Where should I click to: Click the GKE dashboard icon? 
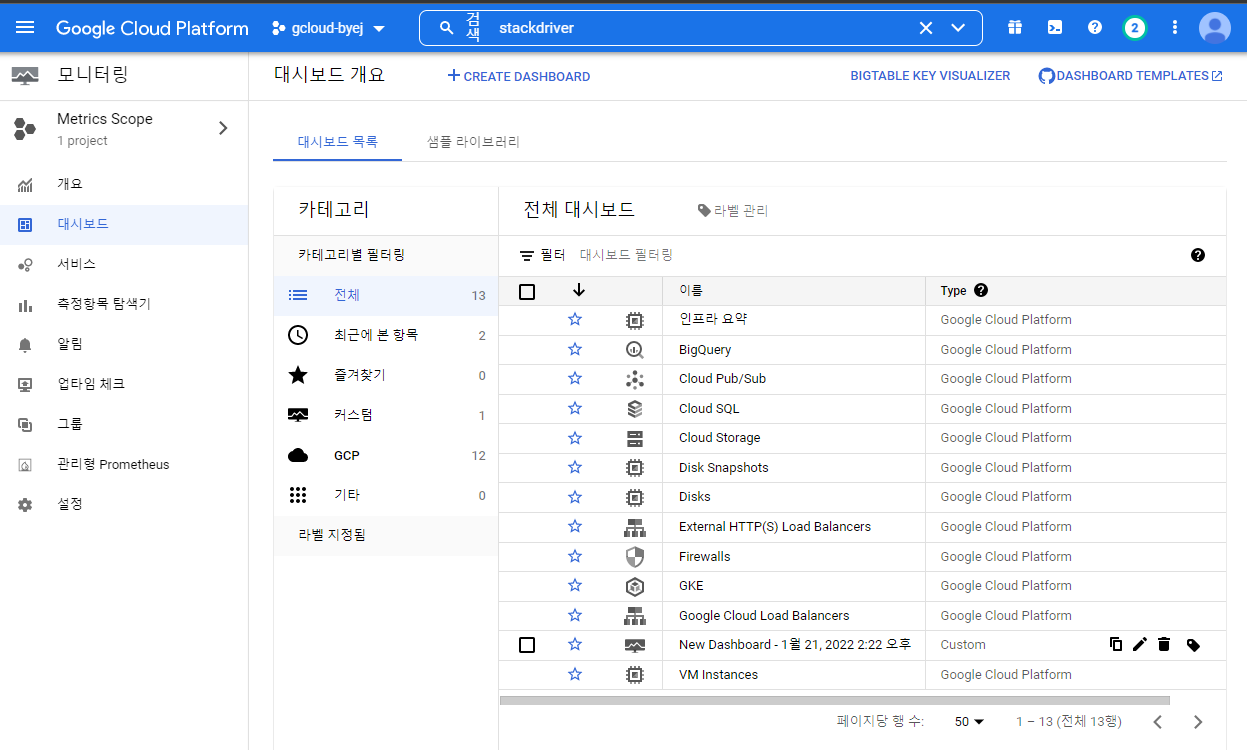coord(634,586)
